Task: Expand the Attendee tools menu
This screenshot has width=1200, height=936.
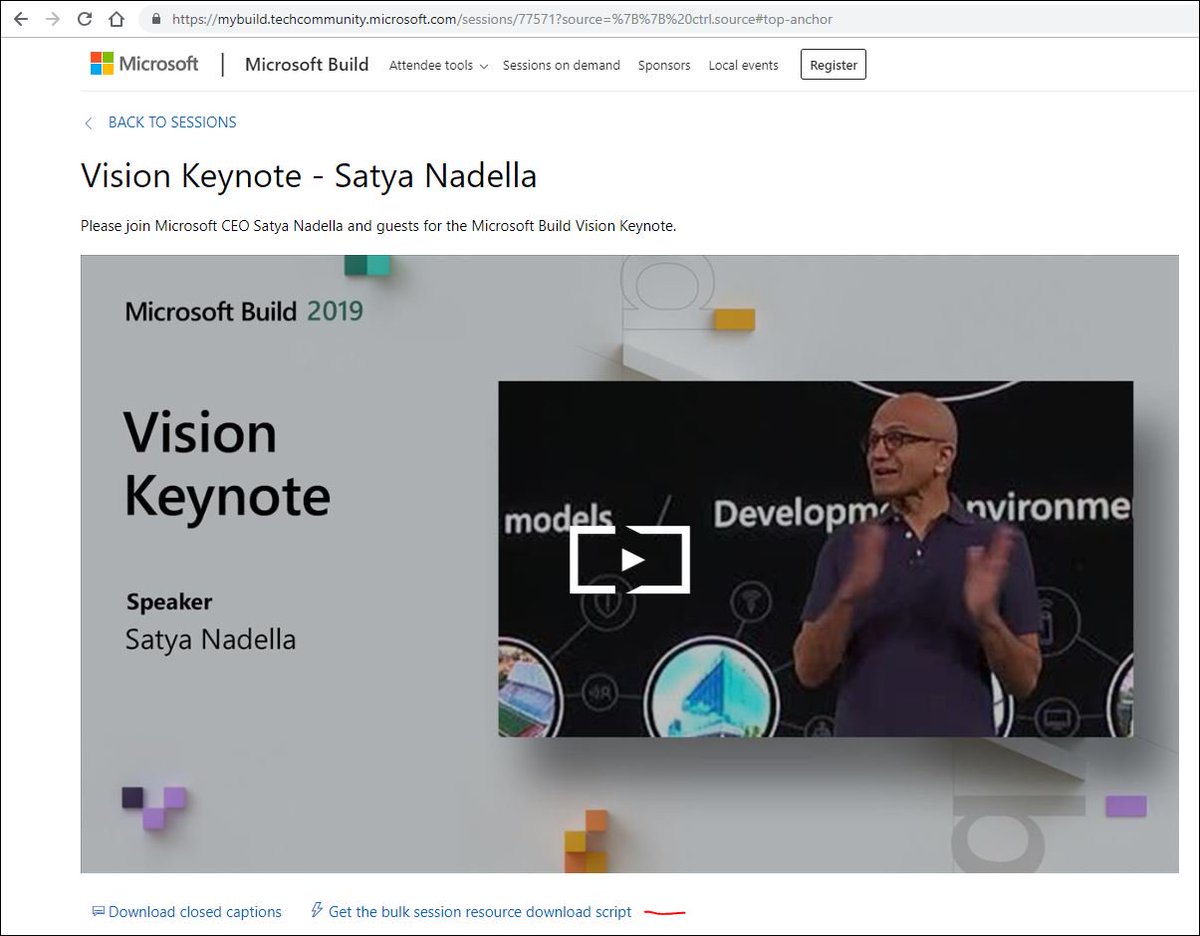Action: coord(438,65)
